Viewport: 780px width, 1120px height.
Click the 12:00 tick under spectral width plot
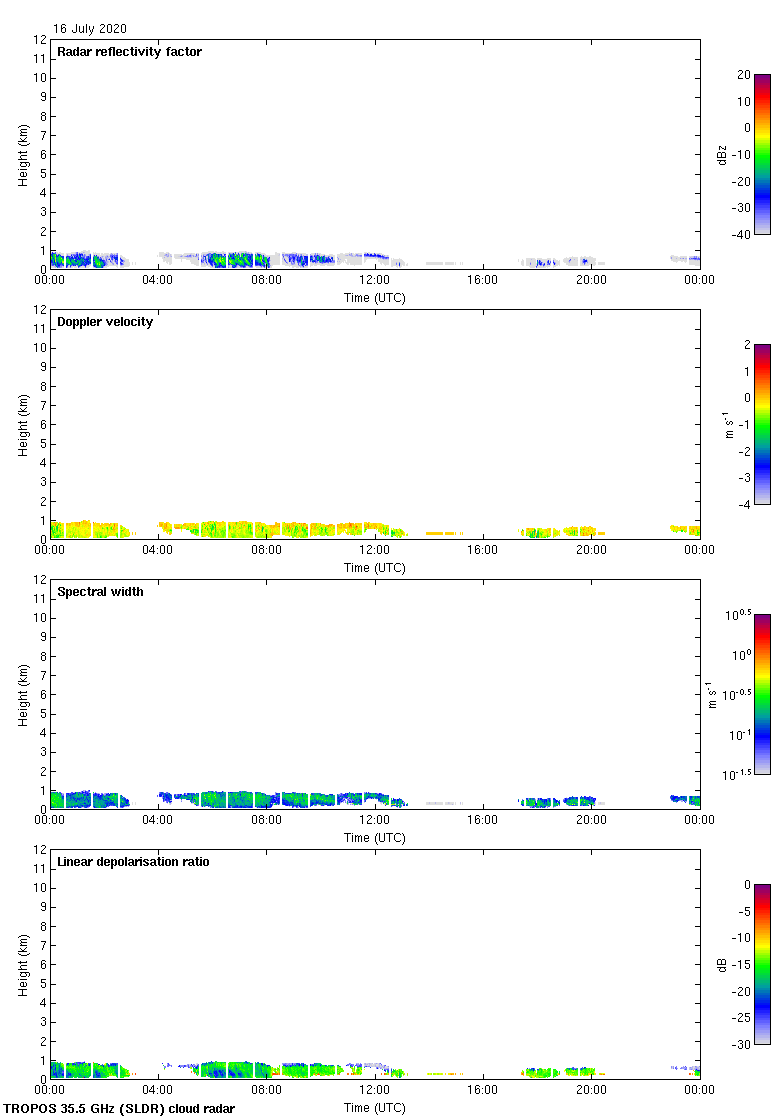click(374, 821)
